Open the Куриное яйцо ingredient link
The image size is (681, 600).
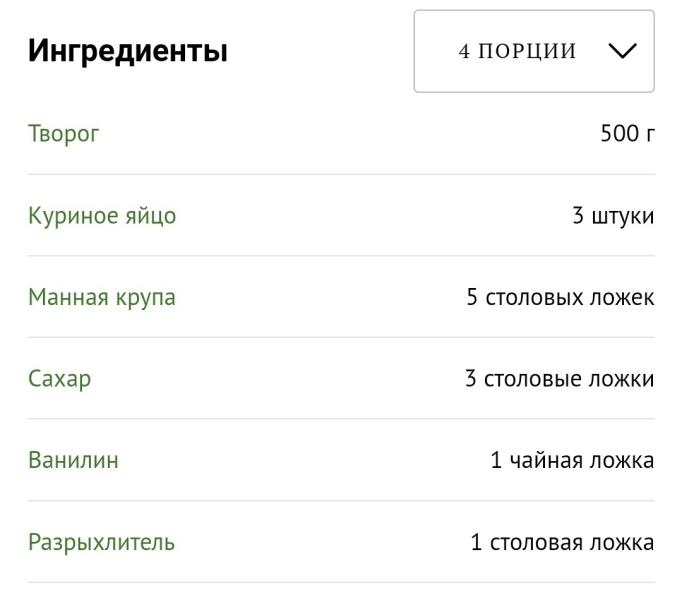pyautogui.click(x=102, y=215)
